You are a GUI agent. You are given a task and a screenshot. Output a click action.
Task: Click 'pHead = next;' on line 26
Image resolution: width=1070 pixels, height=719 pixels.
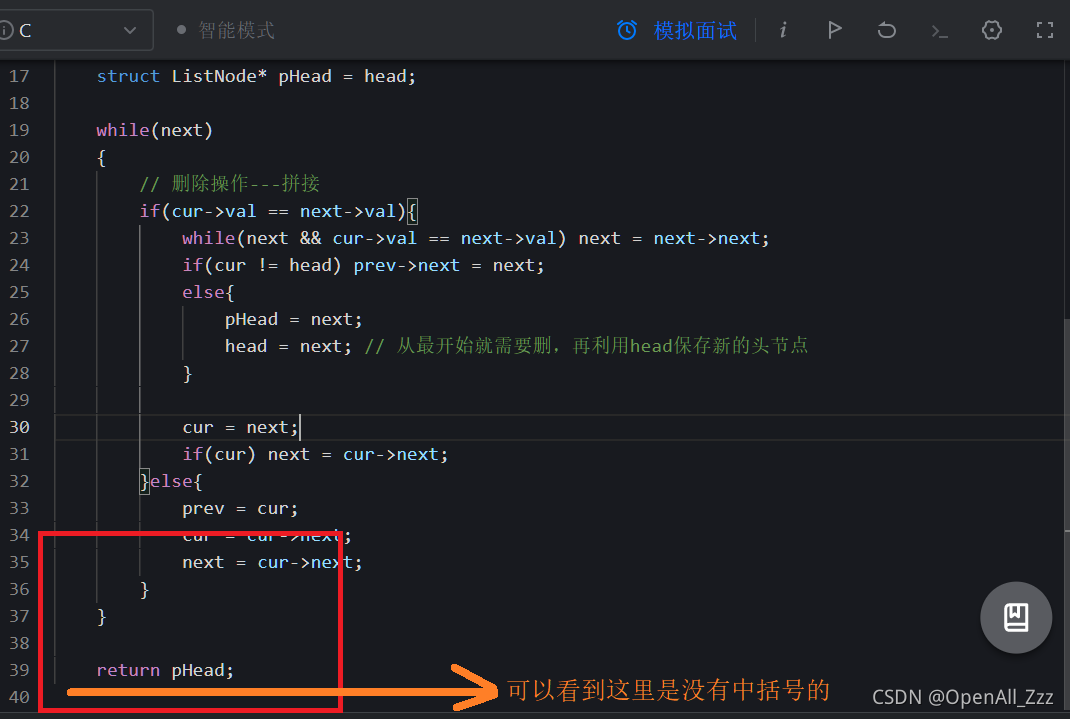click(293, 319)
